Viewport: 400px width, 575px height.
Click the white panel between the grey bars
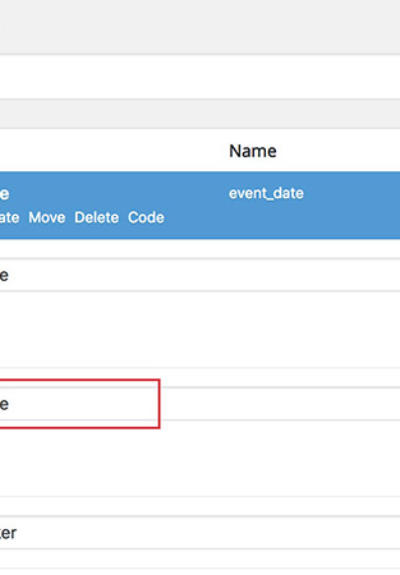click(x=200, y=77)
